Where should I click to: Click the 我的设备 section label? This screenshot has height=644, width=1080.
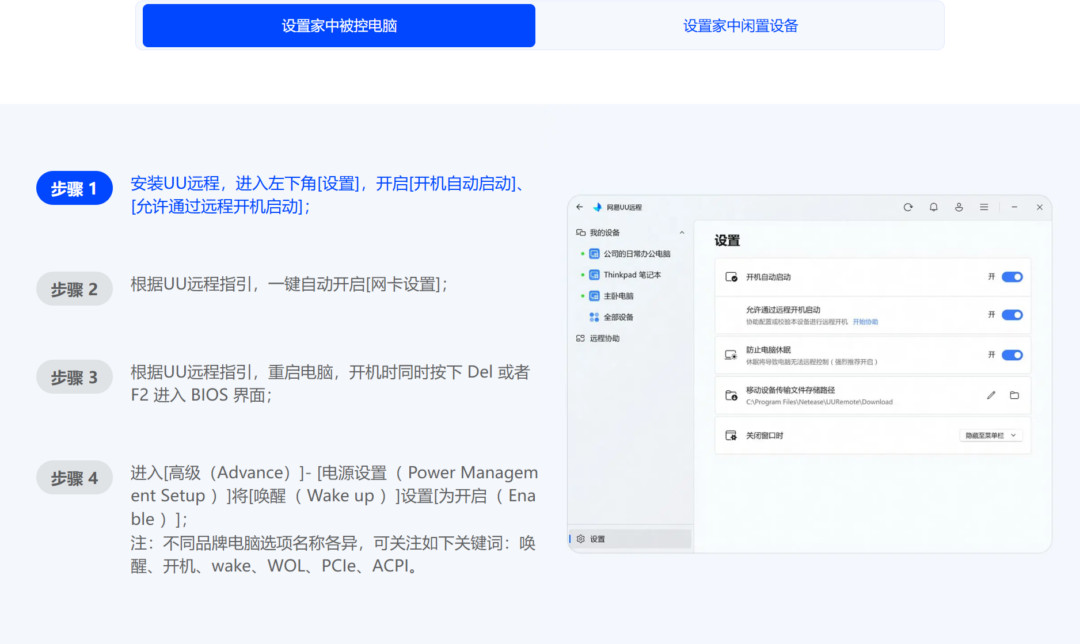click(x=605, y=233)
